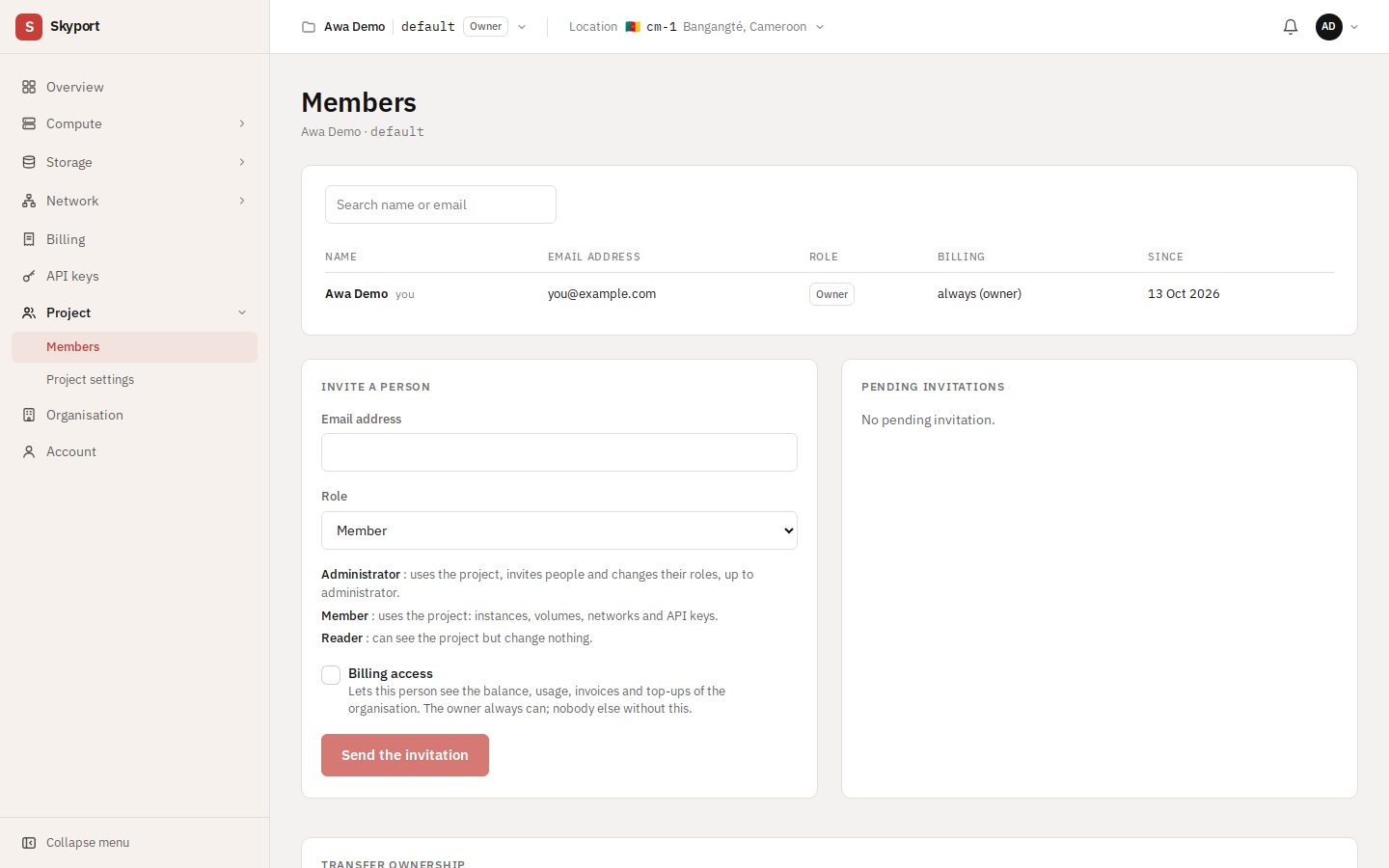Open the Location selector chevron
This screenshot has height=868, width=1389.
tap(820, 27)
